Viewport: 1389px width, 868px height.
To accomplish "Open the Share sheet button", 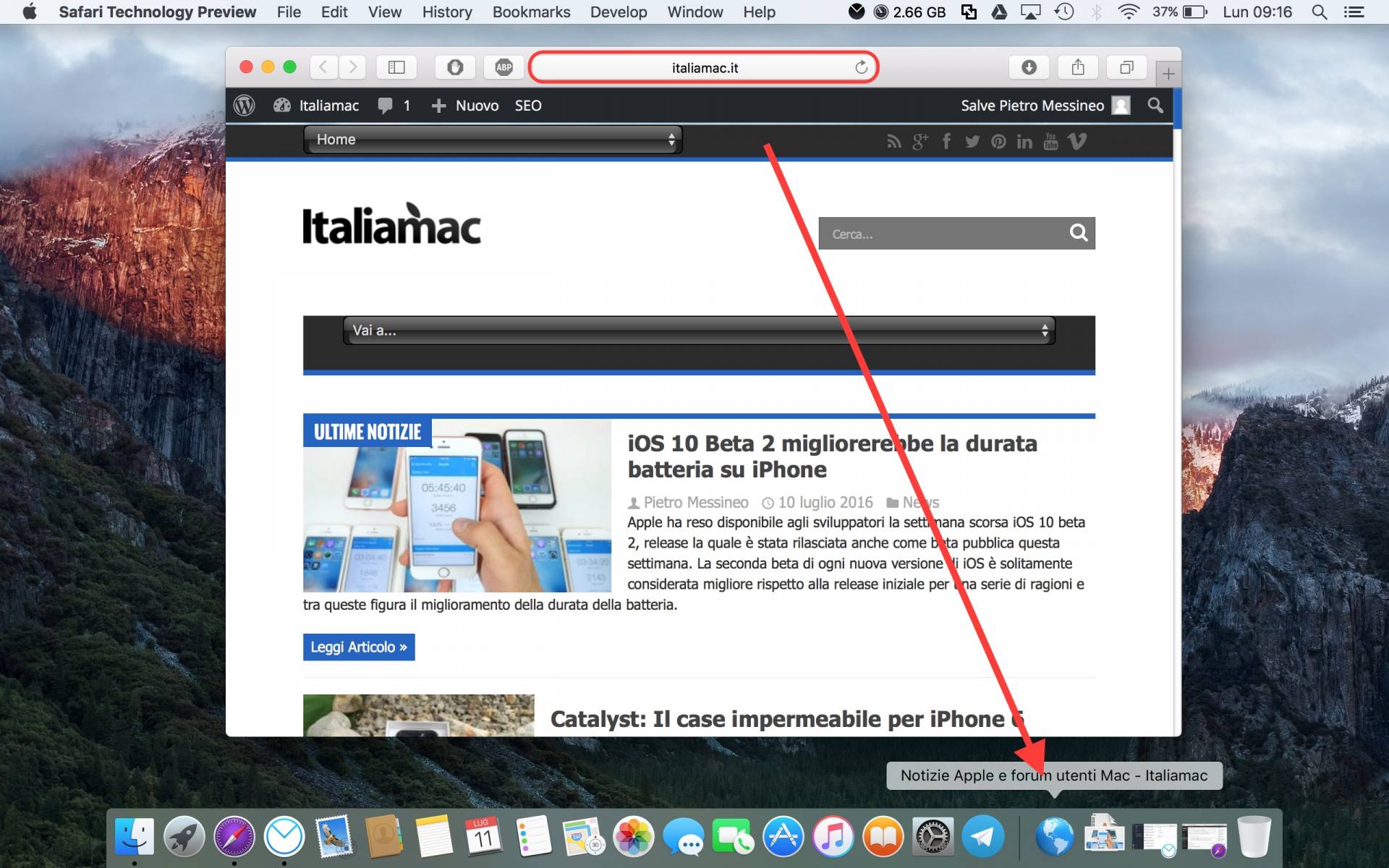I will pos(1078,67).
